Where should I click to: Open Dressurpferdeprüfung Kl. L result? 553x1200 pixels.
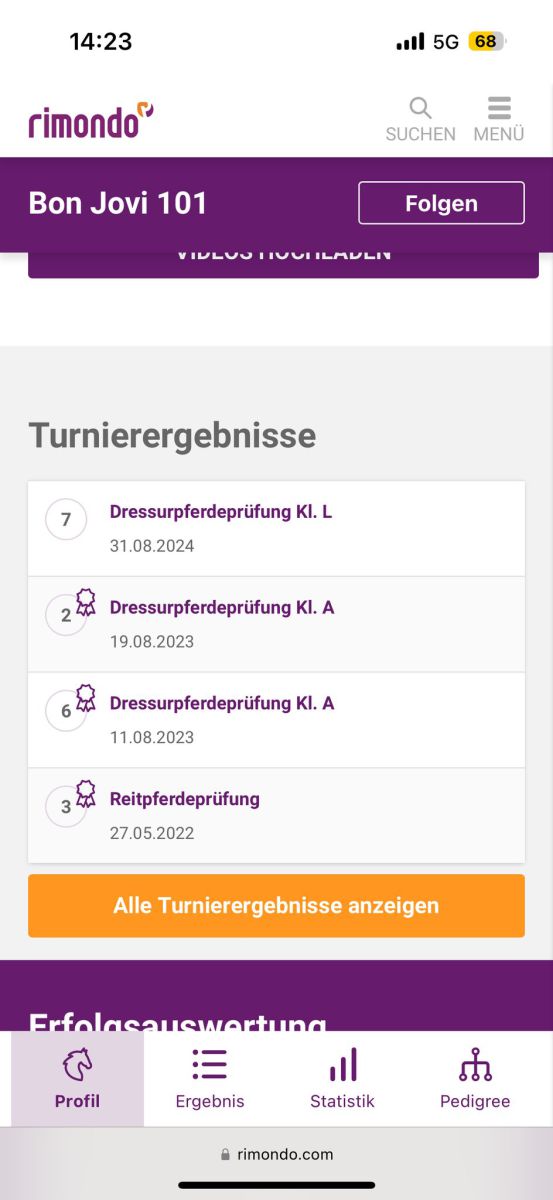221,512
